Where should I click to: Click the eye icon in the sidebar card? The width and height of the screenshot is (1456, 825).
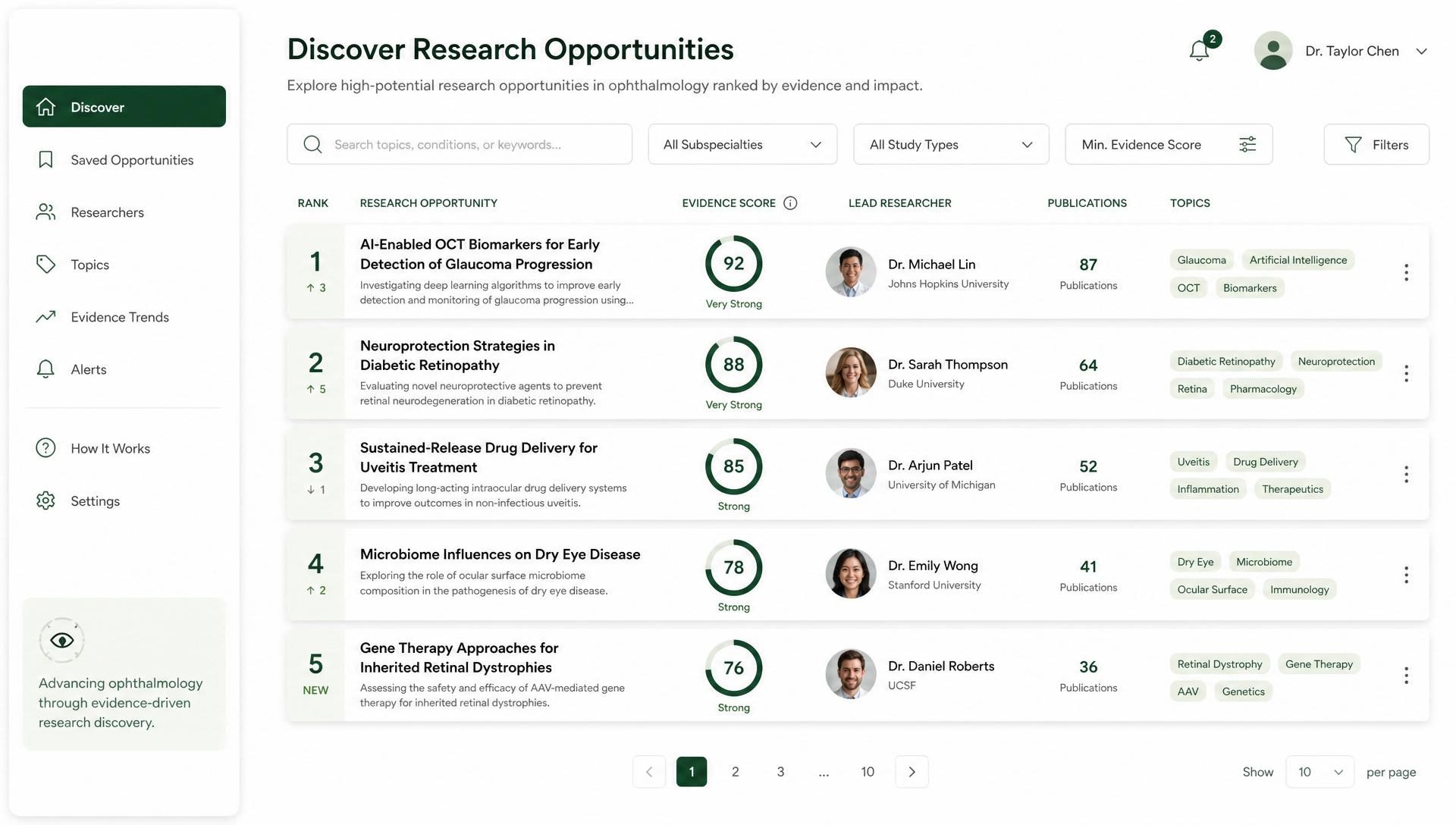pyautogui.click(x=61, y=641)
